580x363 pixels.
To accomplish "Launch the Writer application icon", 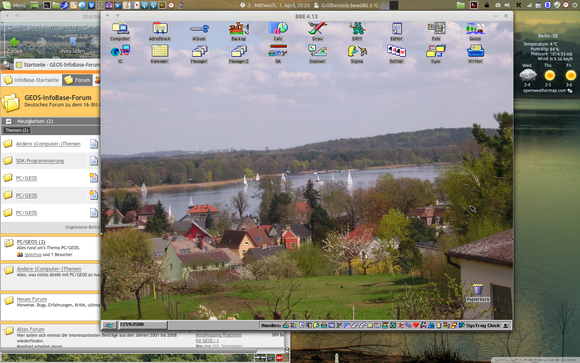I will coord(475,54).
